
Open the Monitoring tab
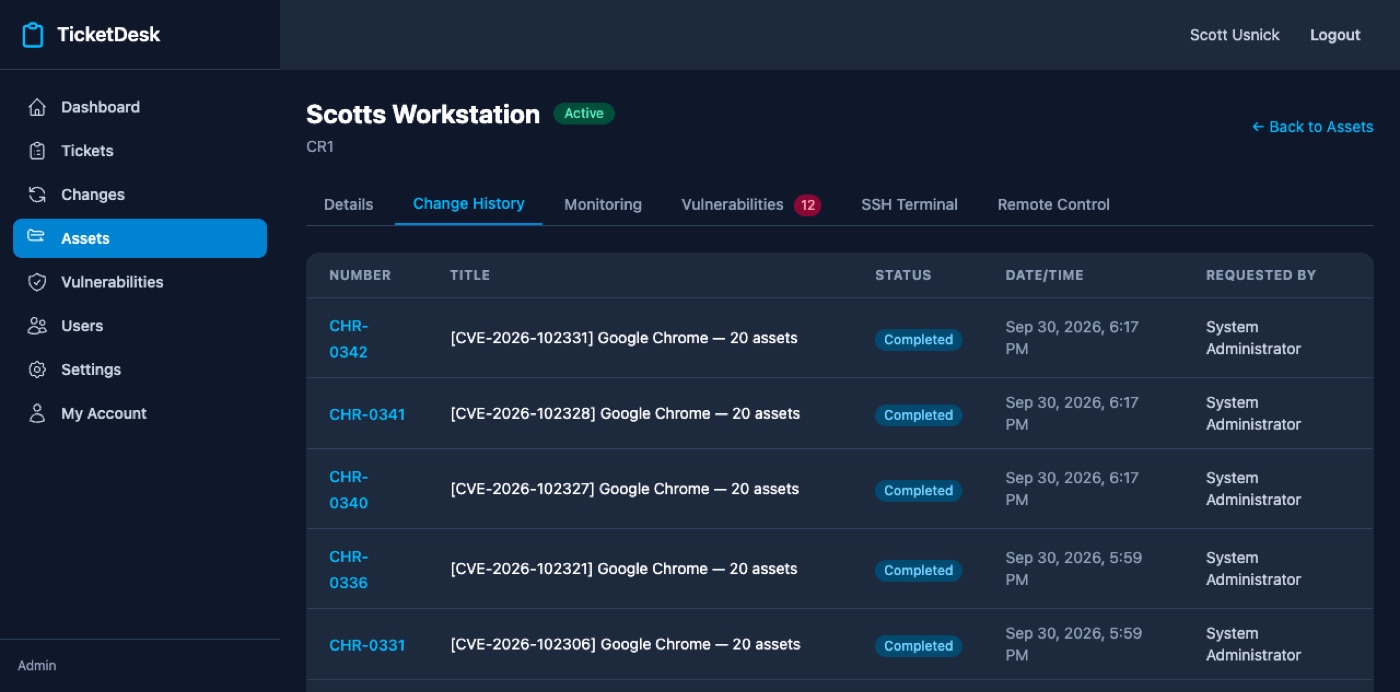click(x=603, y=204)
